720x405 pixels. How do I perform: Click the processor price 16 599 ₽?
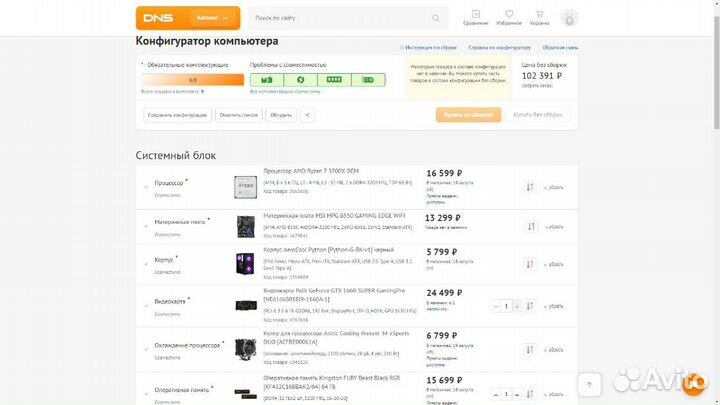pos(444,173)
